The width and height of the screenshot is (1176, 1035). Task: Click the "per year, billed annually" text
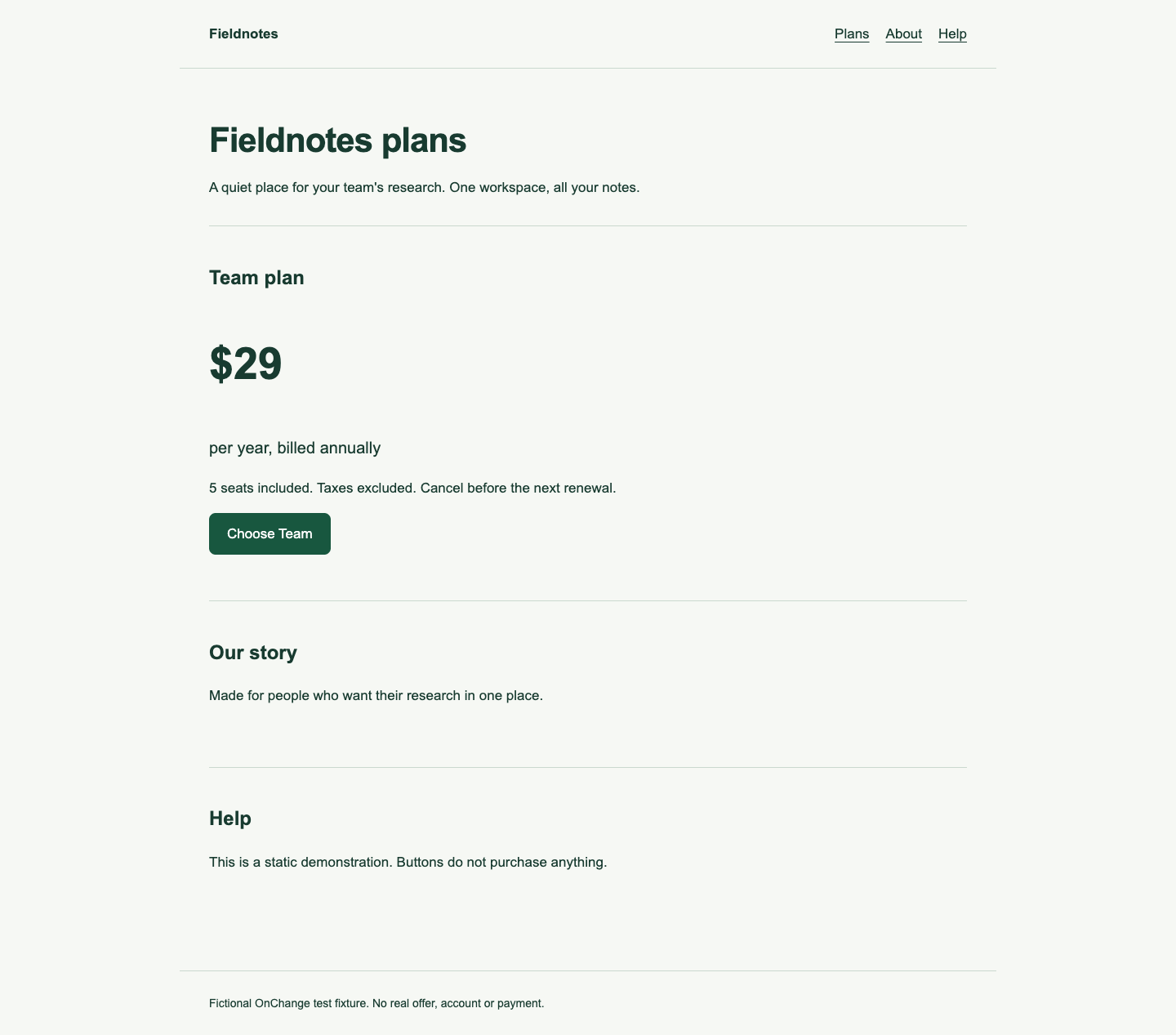295,448
